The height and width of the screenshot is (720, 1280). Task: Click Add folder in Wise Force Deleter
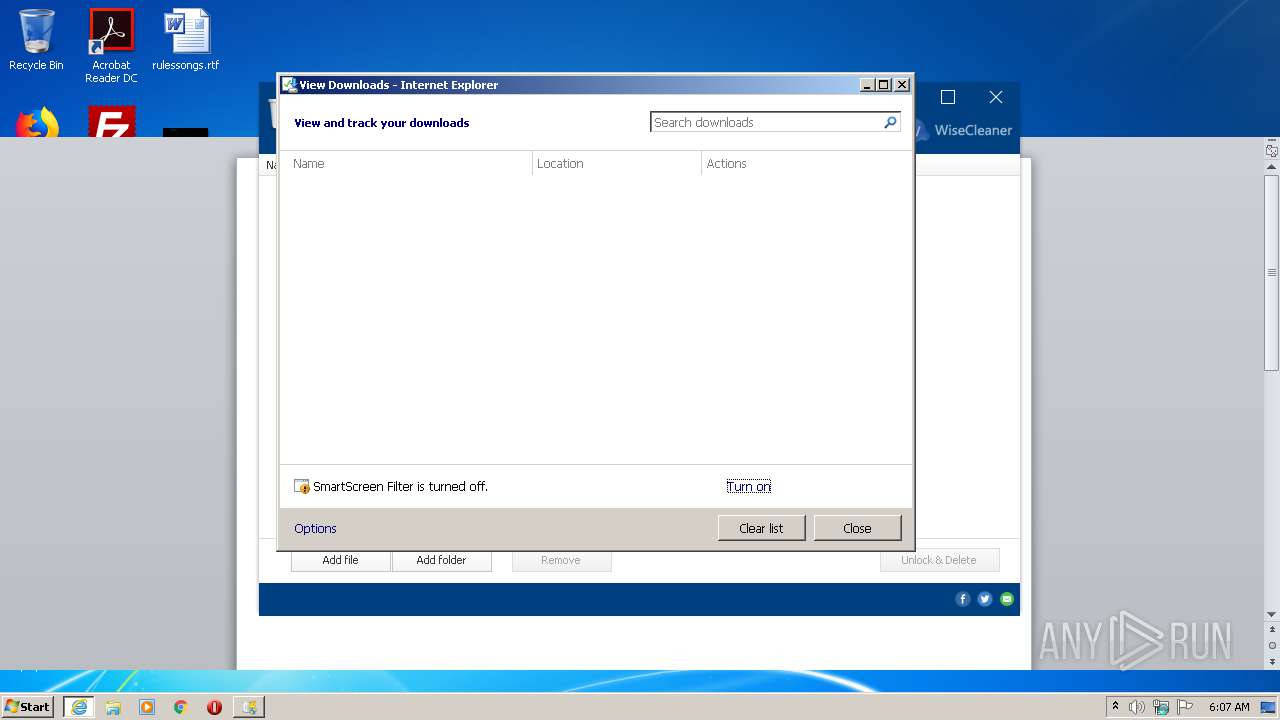[x=441, y=560]
